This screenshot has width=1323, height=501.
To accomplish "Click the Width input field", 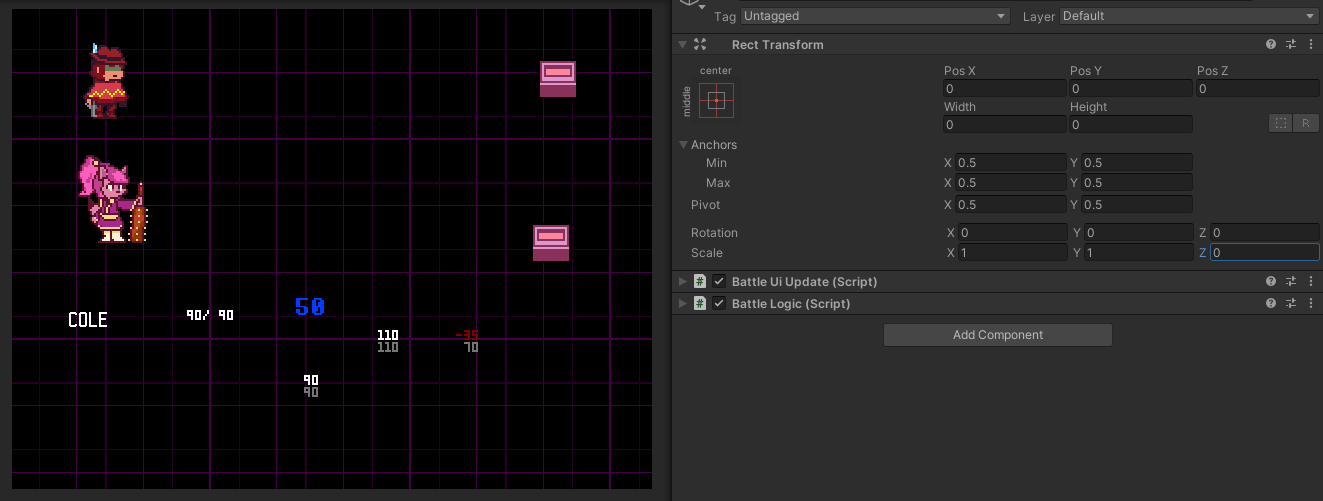I will [x=1004, y=125].
